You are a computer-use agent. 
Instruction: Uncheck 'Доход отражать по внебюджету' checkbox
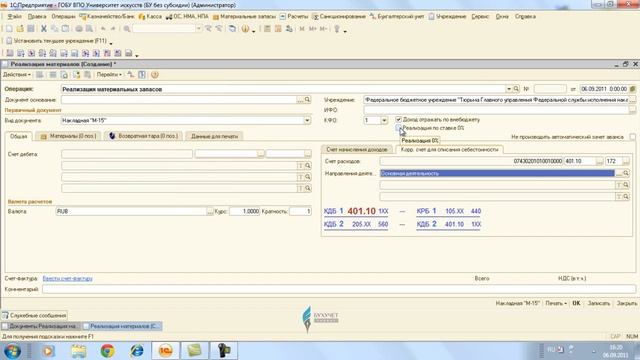398,120
